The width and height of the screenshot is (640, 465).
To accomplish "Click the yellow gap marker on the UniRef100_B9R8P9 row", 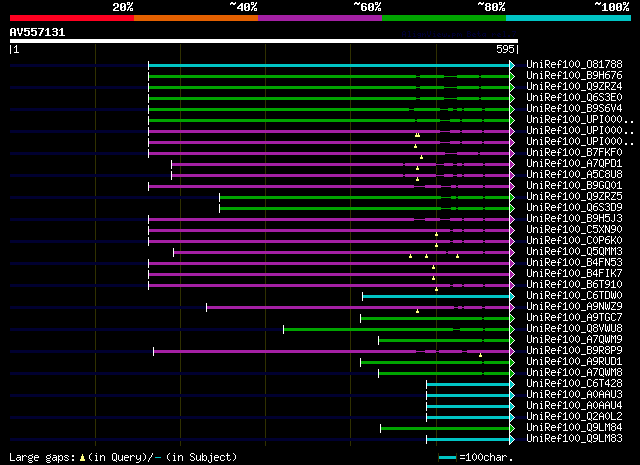I will pos(480,355).
